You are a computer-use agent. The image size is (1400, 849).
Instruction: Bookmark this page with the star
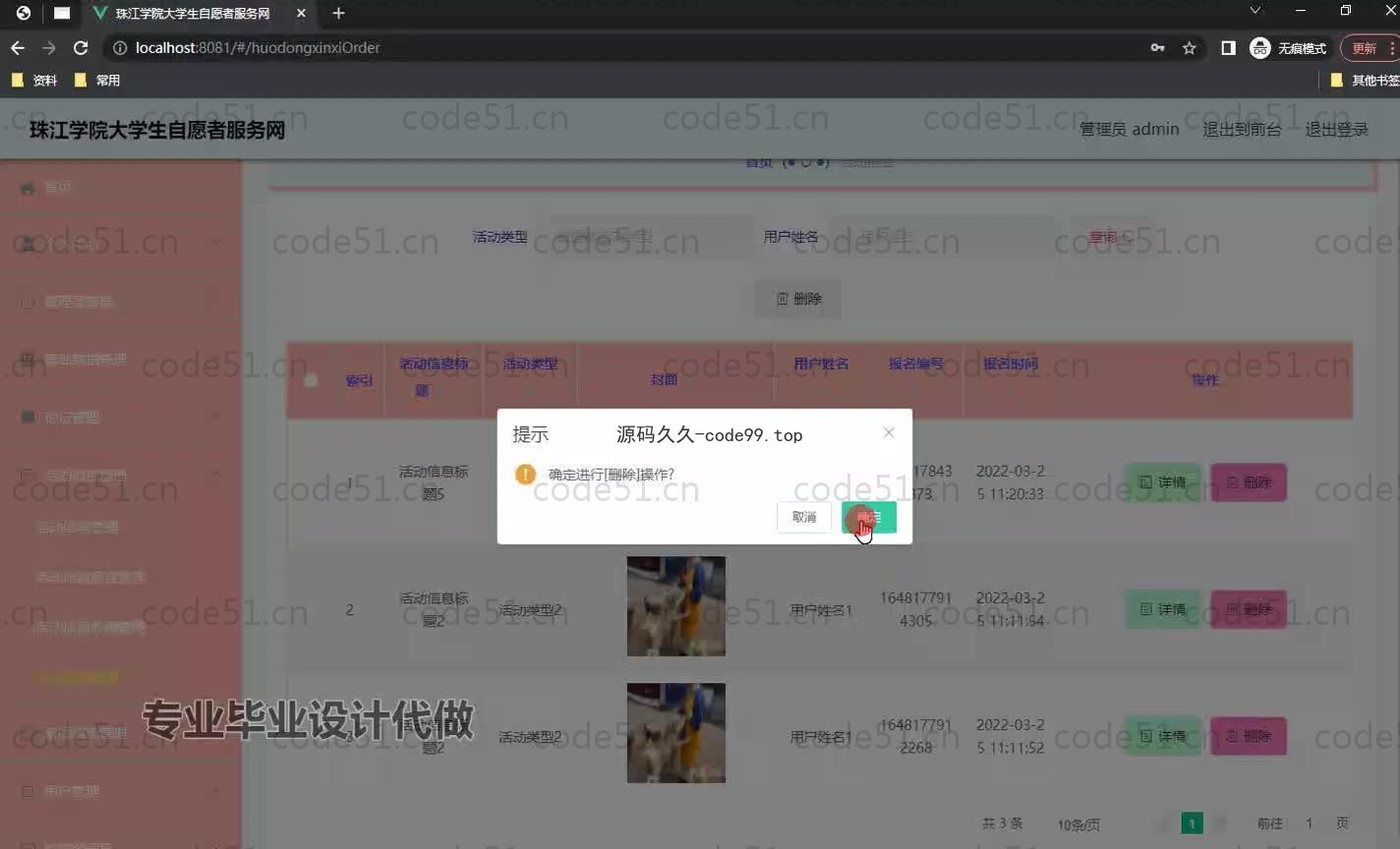pyautogui.click(x=1190, y=47)
